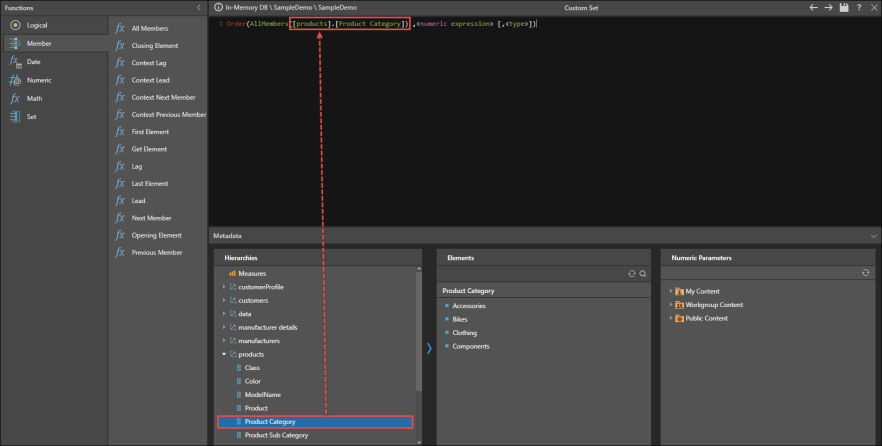Save the custom set
The height and width of the screenshot is (446, 882).
[844, 7]
